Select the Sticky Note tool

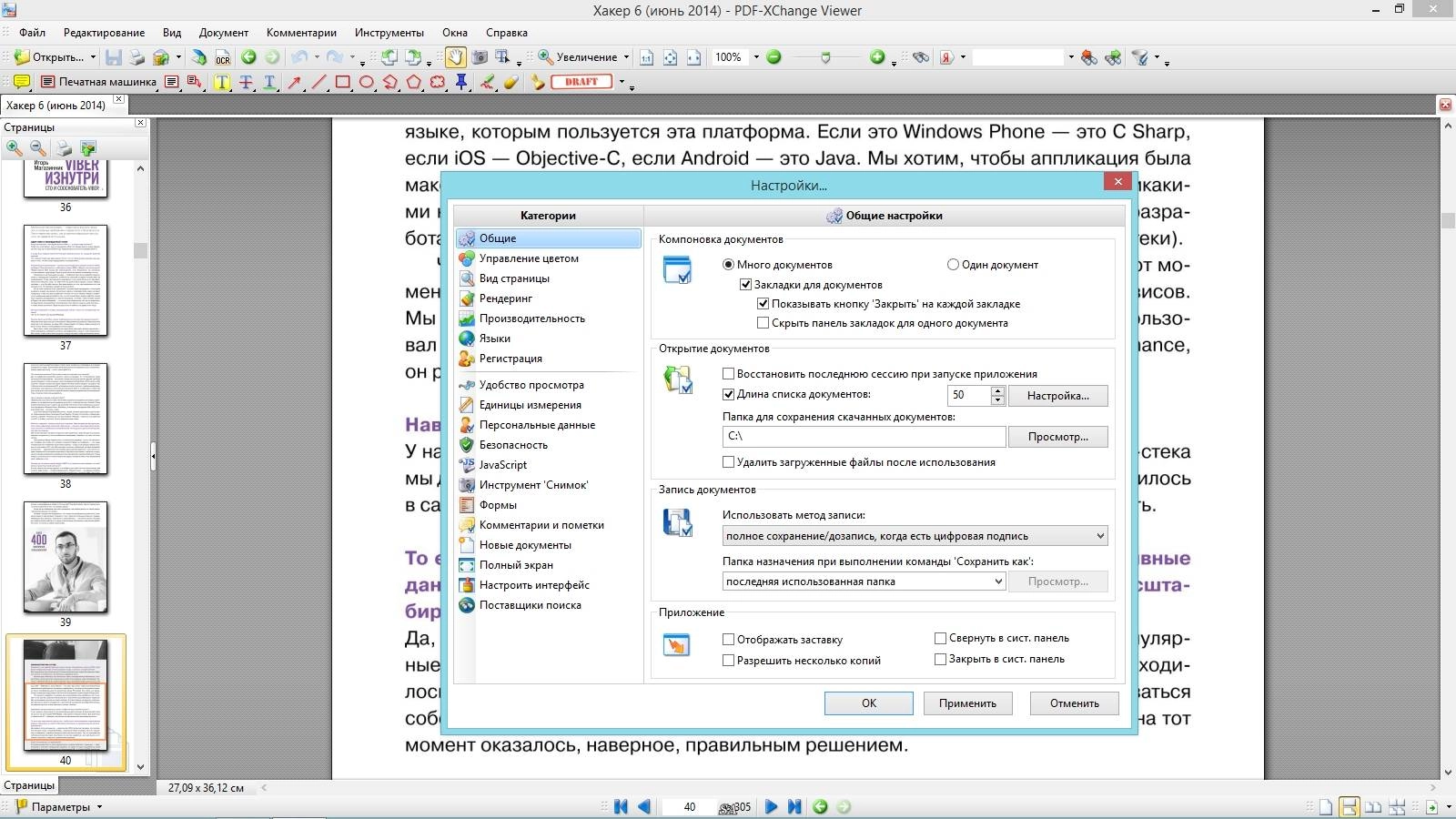coord(21,82)
